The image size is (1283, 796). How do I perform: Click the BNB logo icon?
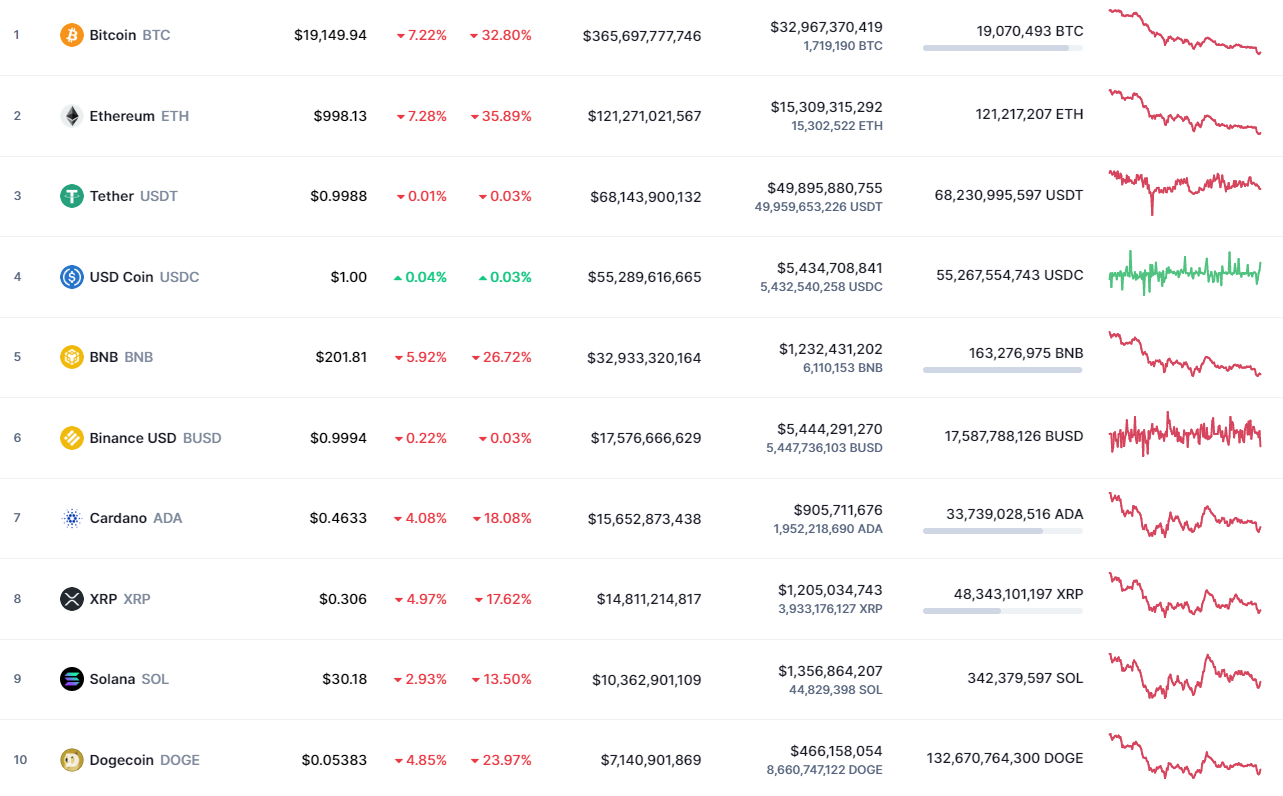click(71, 357)
